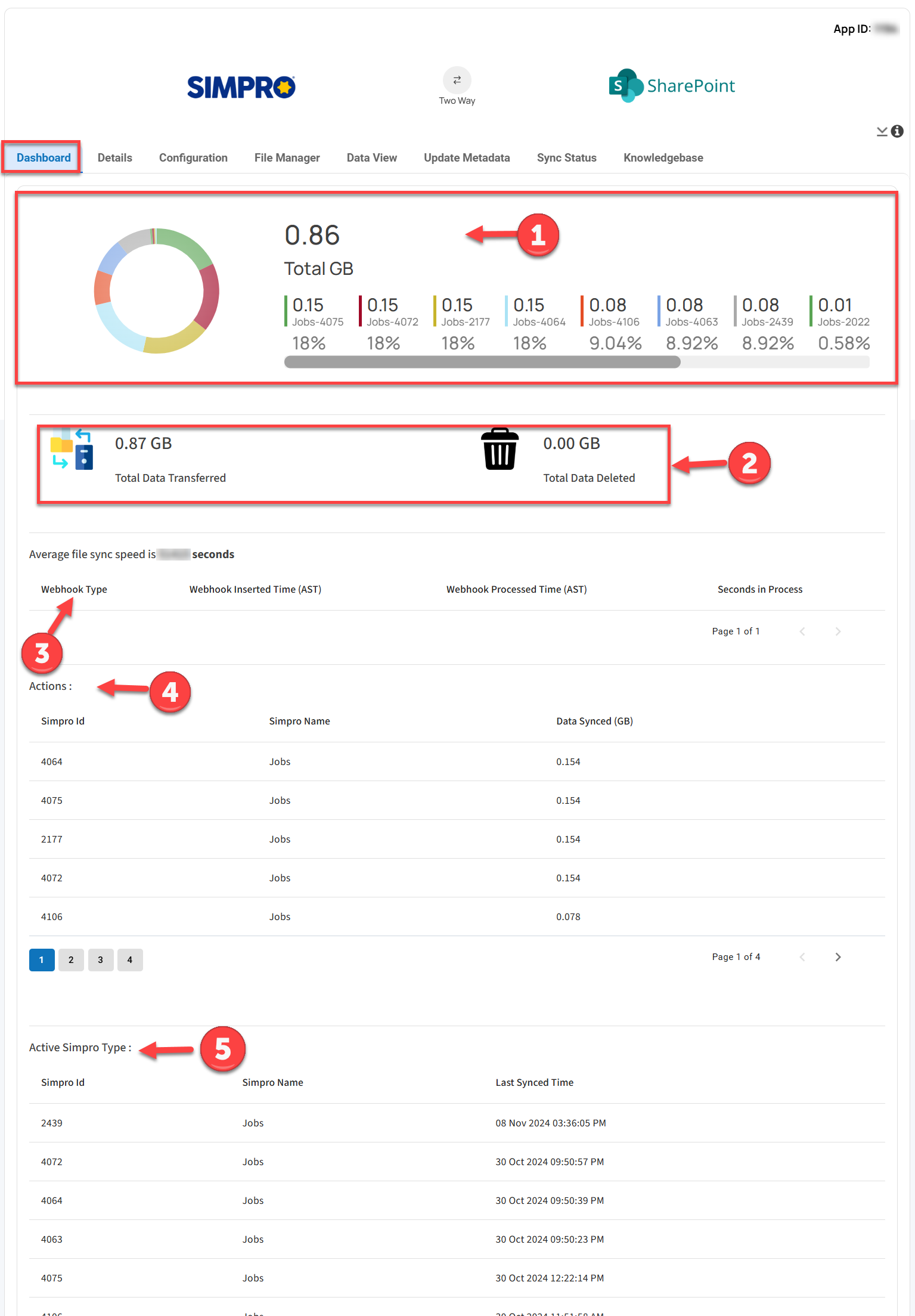Click the Last Synced Time column header
Image resolution: width=915 pixels, height=1316 pixels.
(534, 1082)
